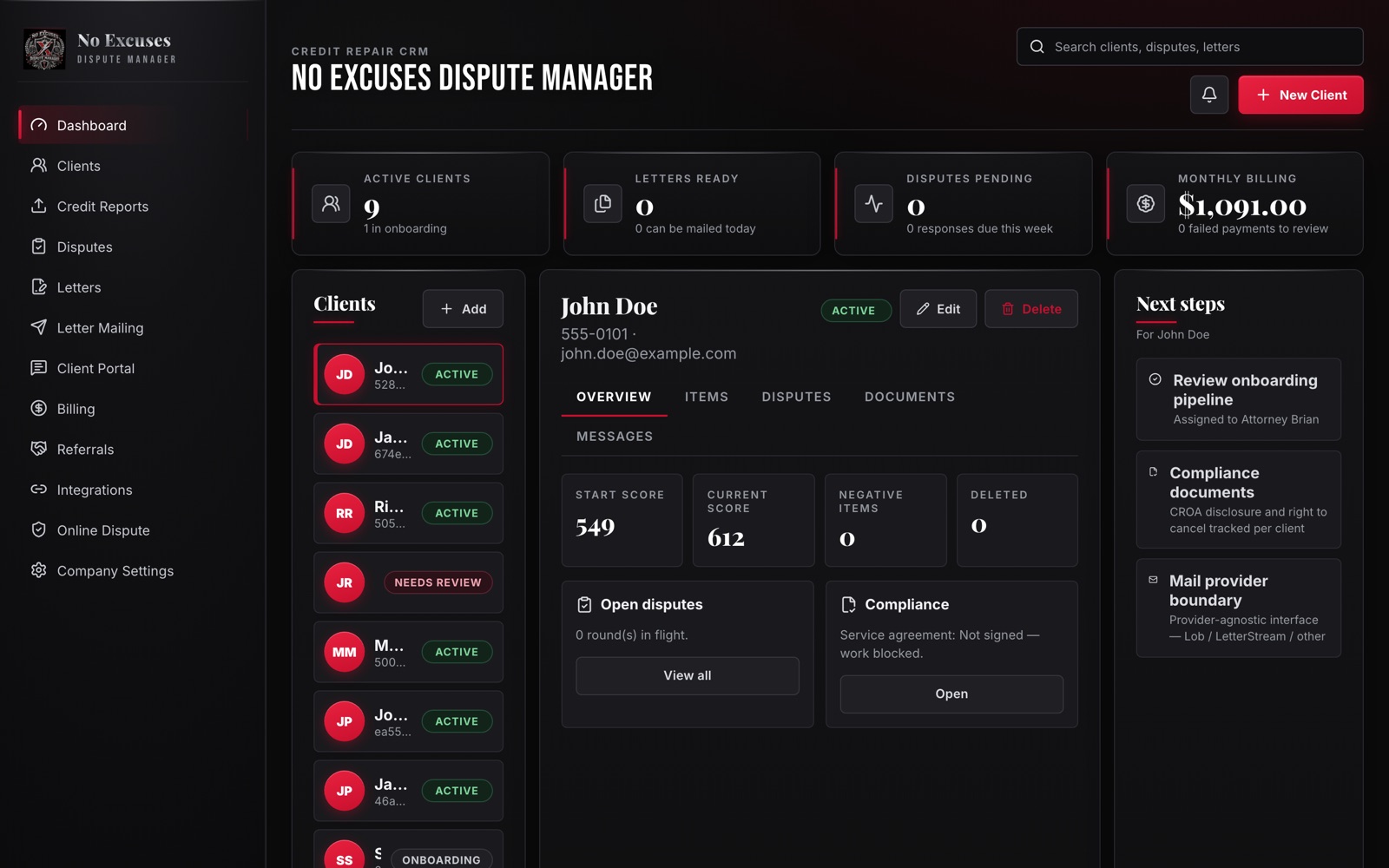This screenshot has width=1389, height=868.
Task: Edit John Doe's profile
Action: coord(938,309)
